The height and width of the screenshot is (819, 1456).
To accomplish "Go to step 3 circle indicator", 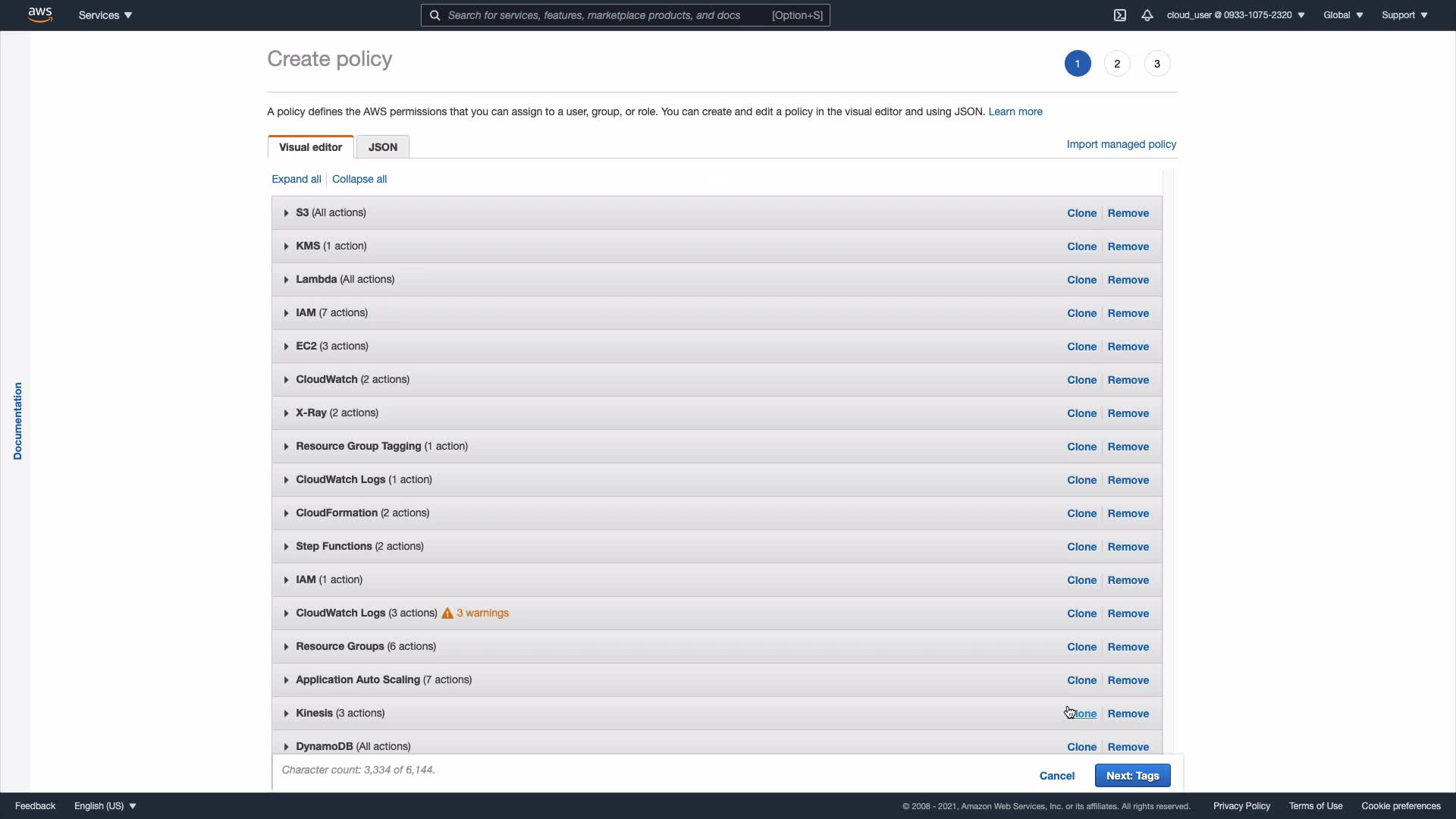I will point(1157,64).
